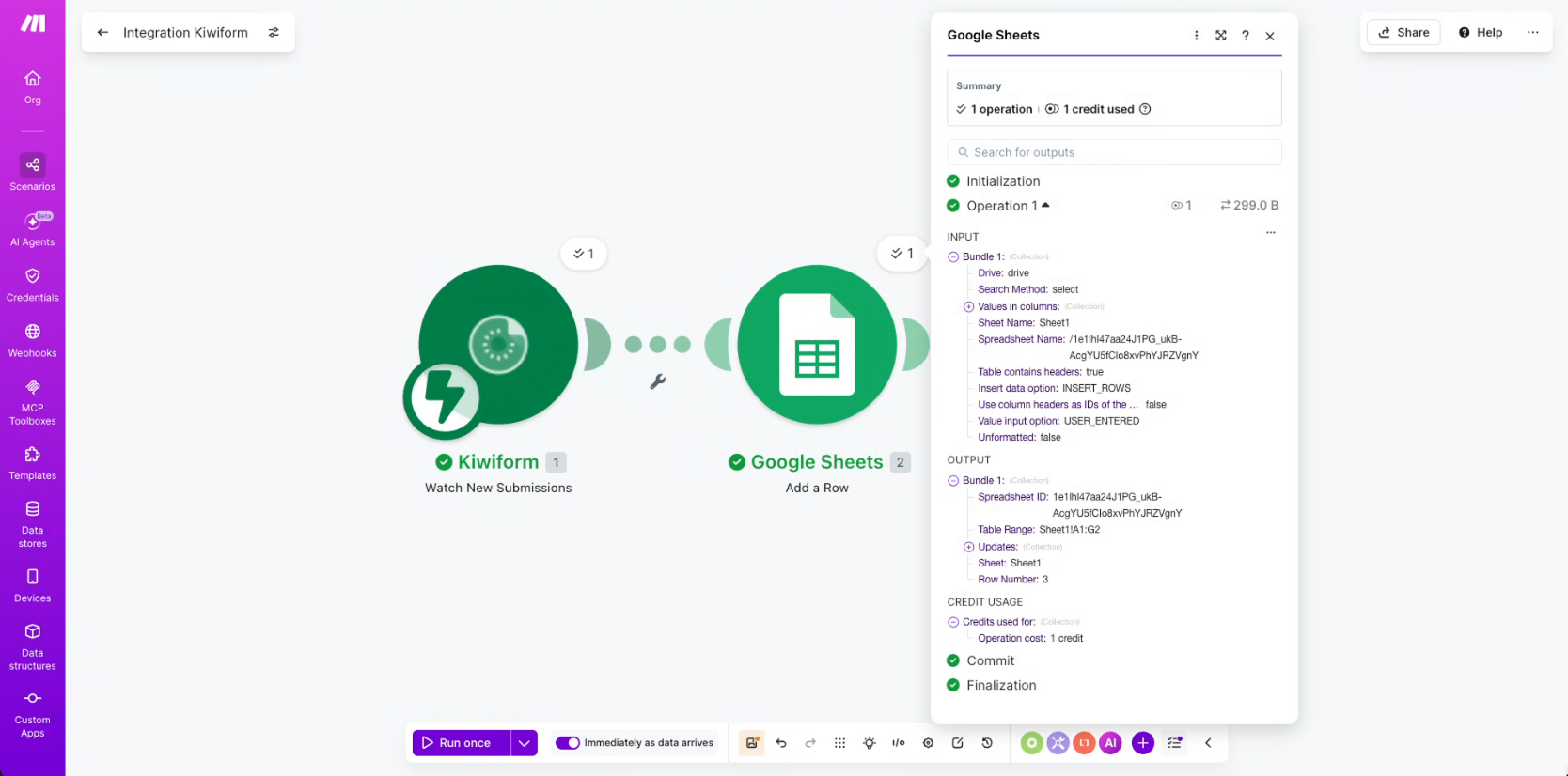The width and height of the screenshot is (1568, 776).
Task: Open the Google Sheets panel three-dot menu
Action: (x=1196, y=36)
